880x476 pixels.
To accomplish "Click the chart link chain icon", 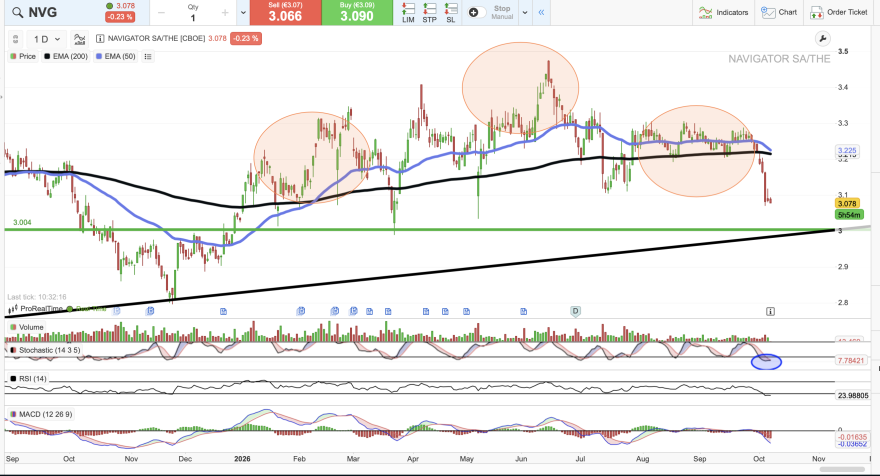I will tap(15, 39).
